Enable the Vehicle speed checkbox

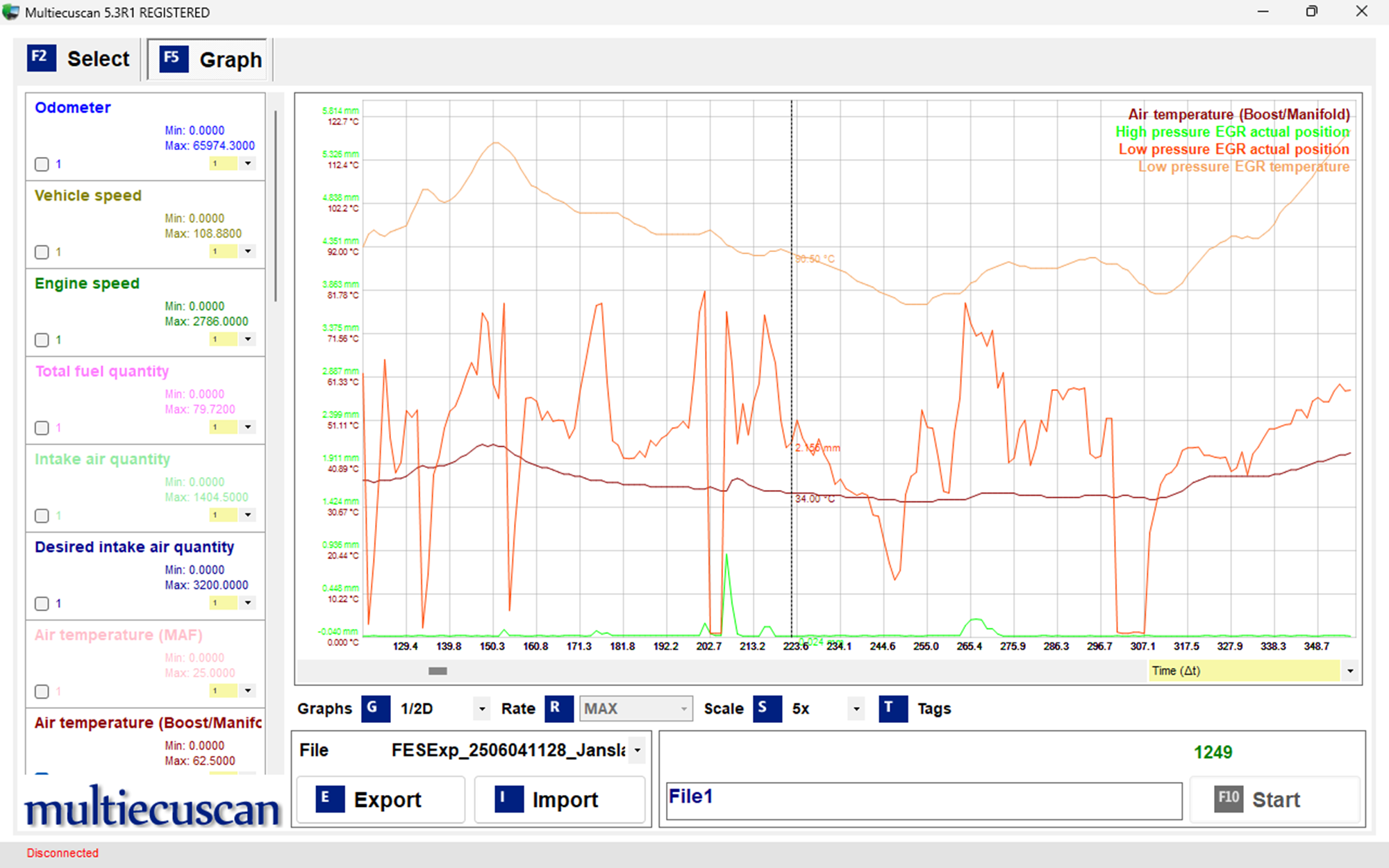point(42,252)
